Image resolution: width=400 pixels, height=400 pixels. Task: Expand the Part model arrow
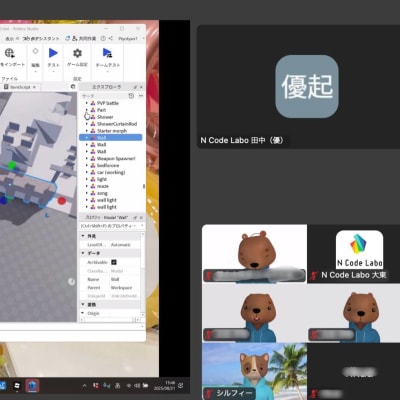pyautogui.click(x=87, y=110)
